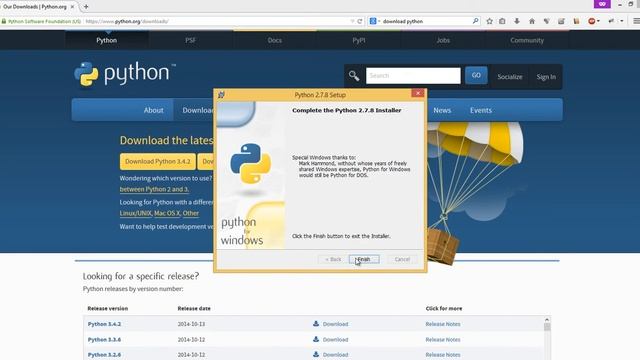The height and width of the screenshot is (360, 640).
Task: Open the Python 3.3.6 release link
Action: [x=104, y=340]
